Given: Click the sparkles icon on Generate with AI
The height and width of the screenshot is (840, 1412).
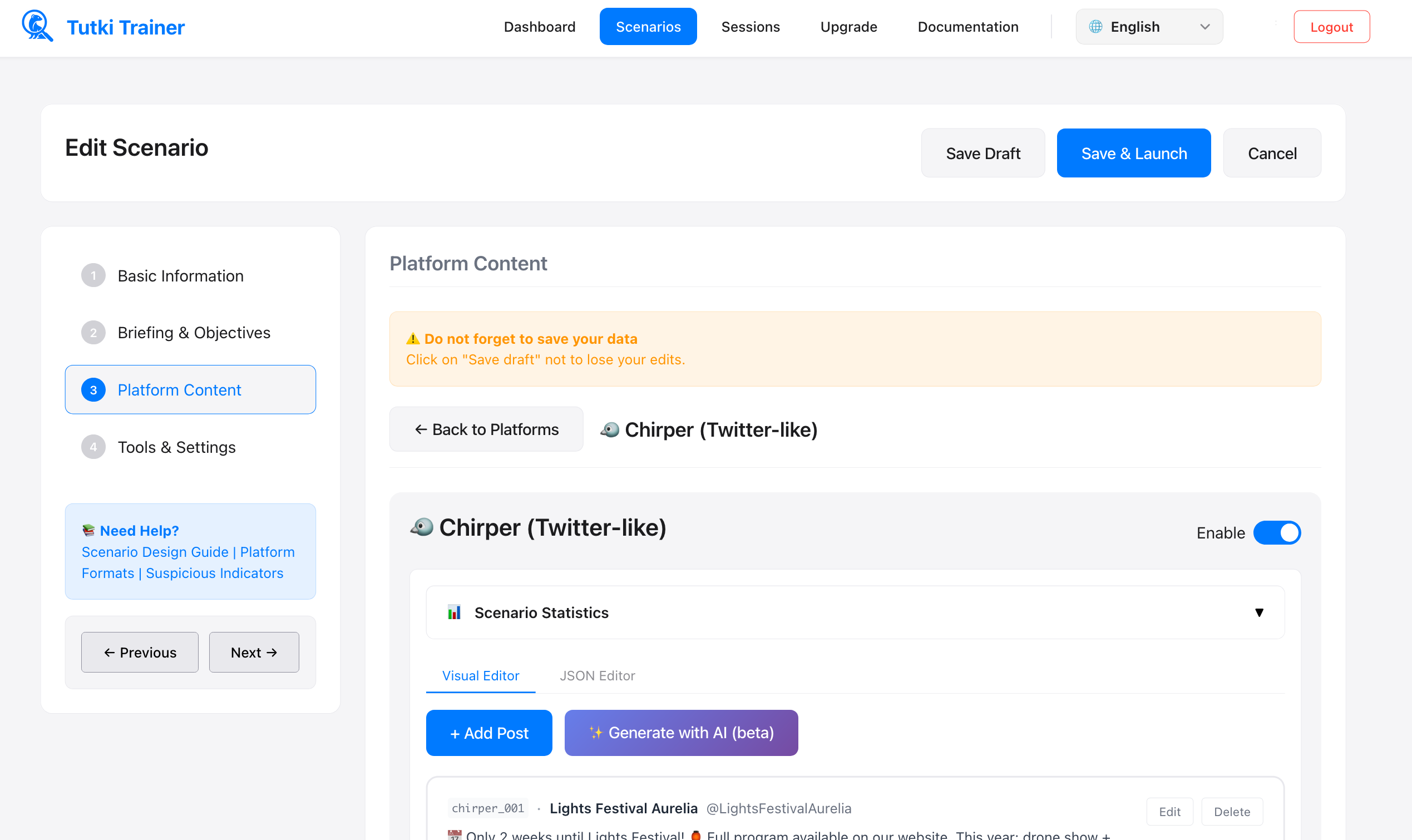Looking at the screenshot, I should (x=596, y=733).
